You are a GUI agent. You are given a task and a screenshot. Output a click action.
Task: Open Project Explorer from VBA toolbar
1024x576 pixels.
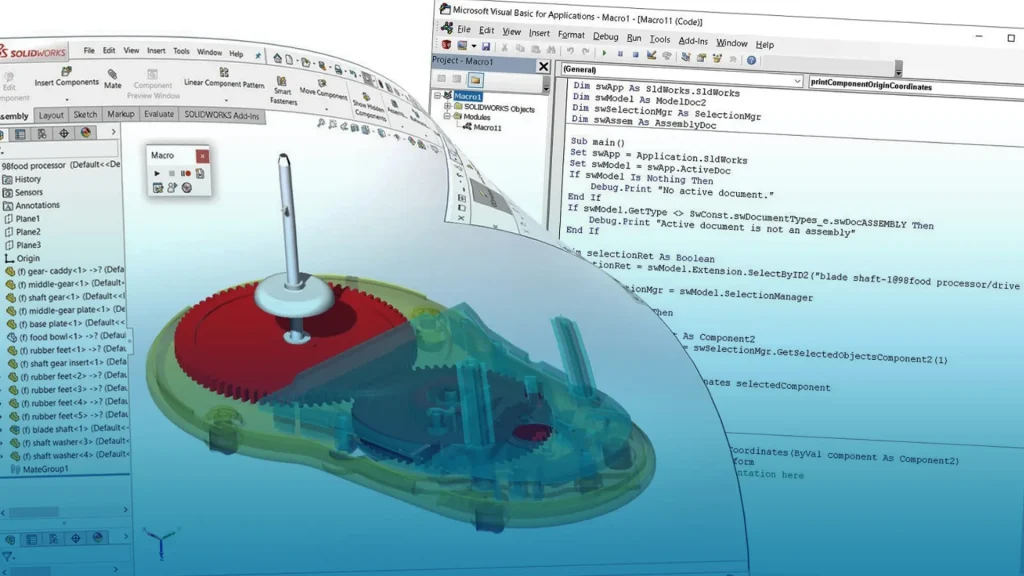686,57
